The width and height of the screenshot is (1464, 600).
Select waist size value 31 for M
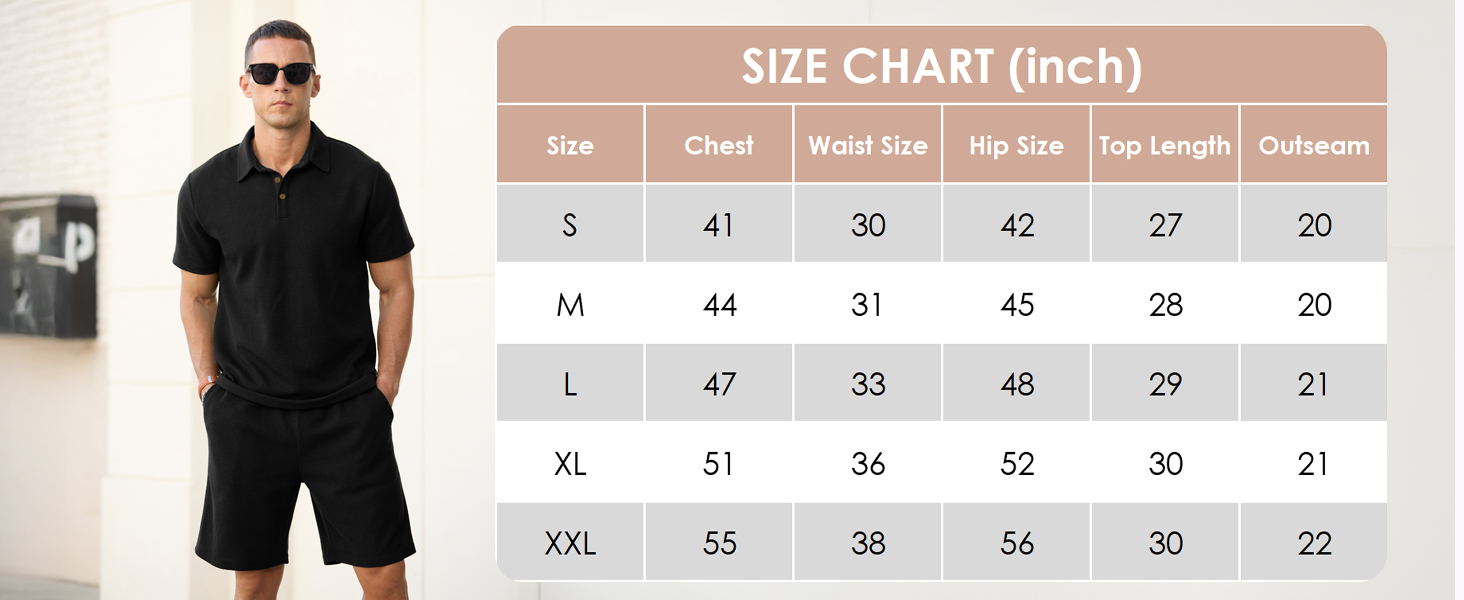point(868,305)
